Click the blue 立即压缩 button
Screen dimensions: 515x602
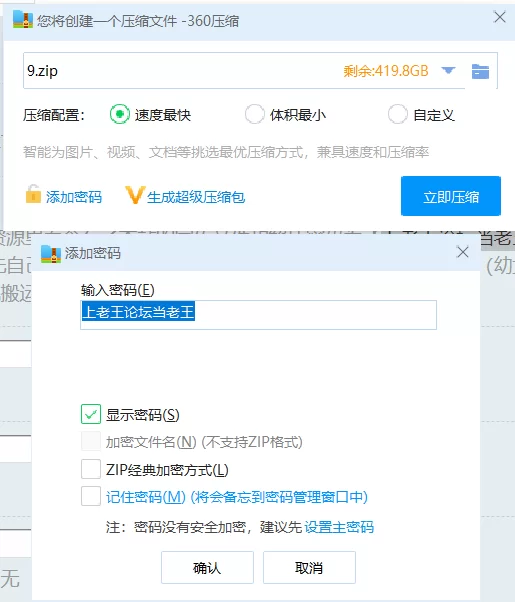click(x=451, y=196)
